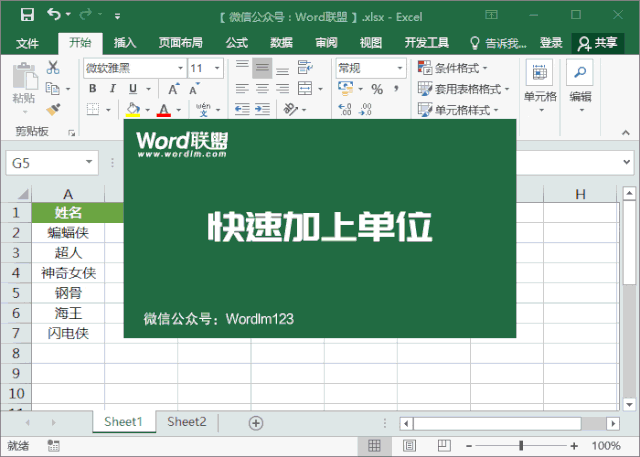Select middle vertical align icon
Viewport: 640px width, 457px height.
(x=262, y=68)
